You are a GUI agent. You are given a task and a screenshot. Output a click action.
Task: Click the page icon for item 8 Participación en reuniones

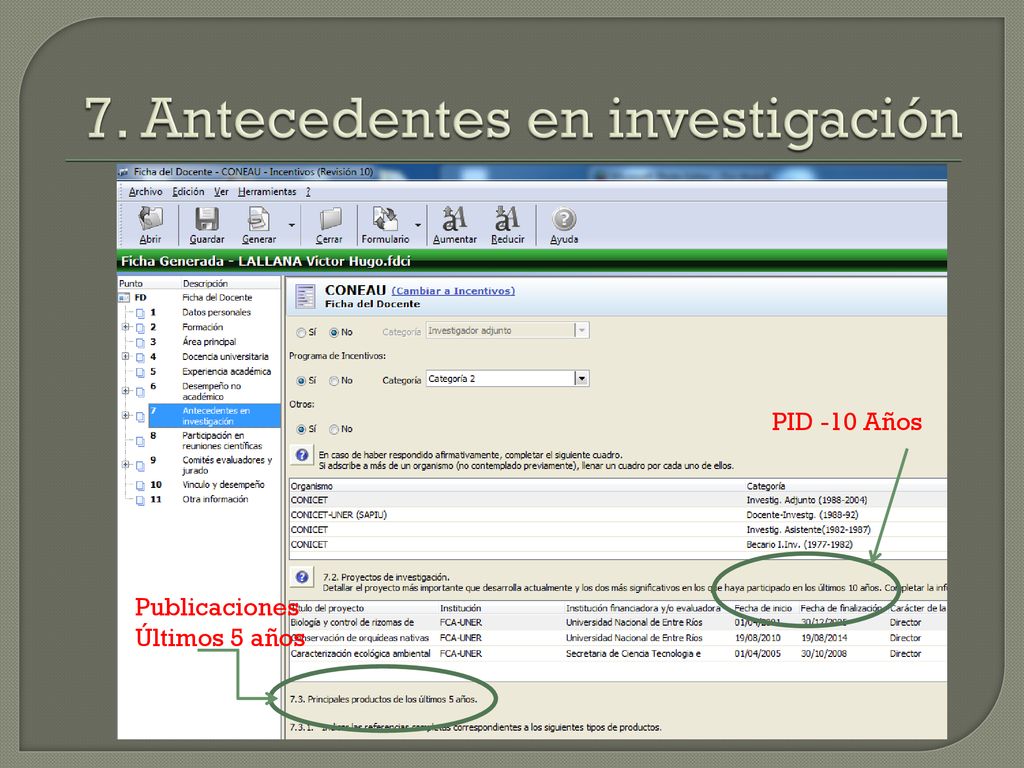click(x=140, y=441)
